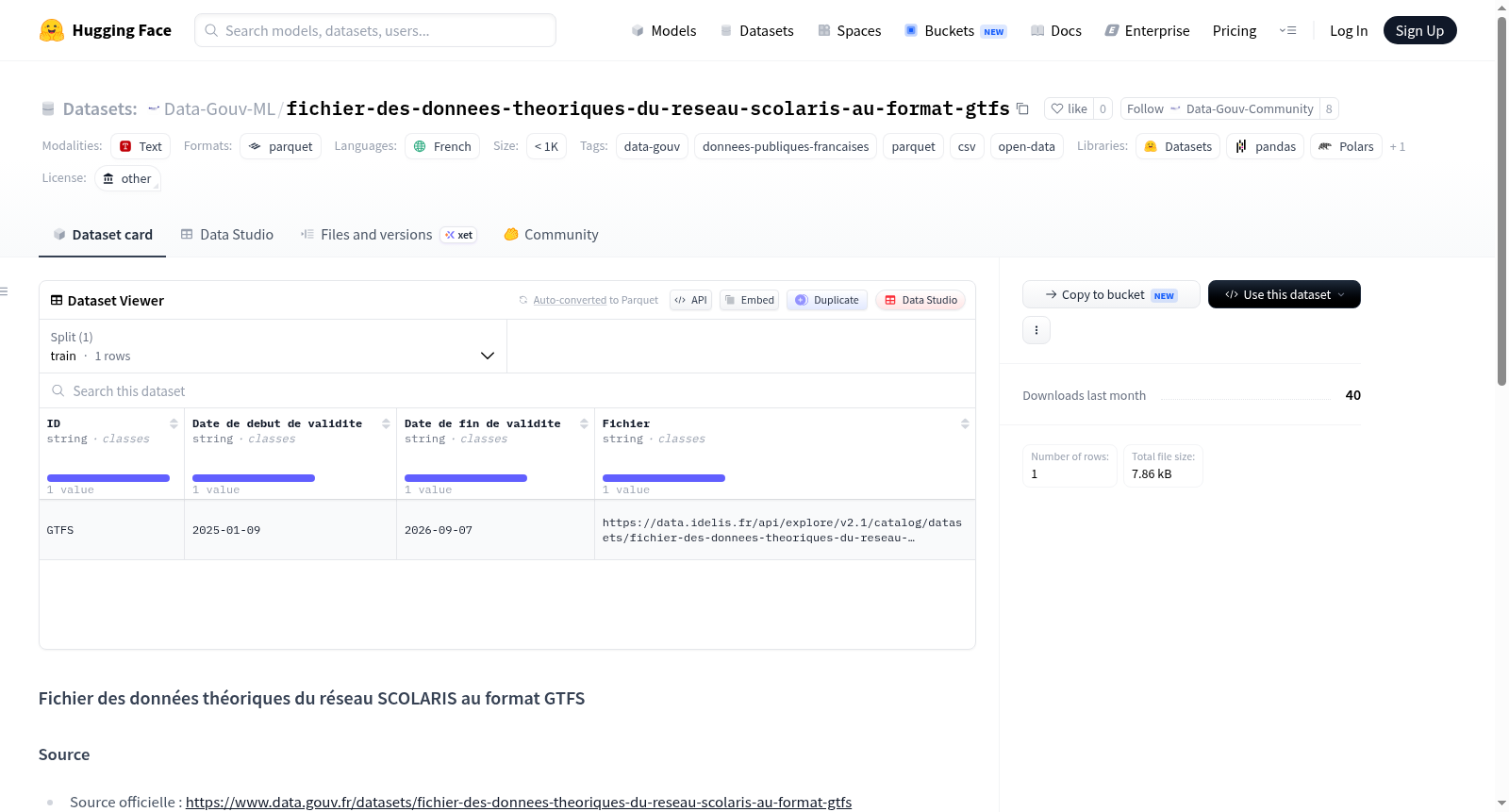
Task: Copy dataset name with the copy icon
Action: pos(1022,108)
